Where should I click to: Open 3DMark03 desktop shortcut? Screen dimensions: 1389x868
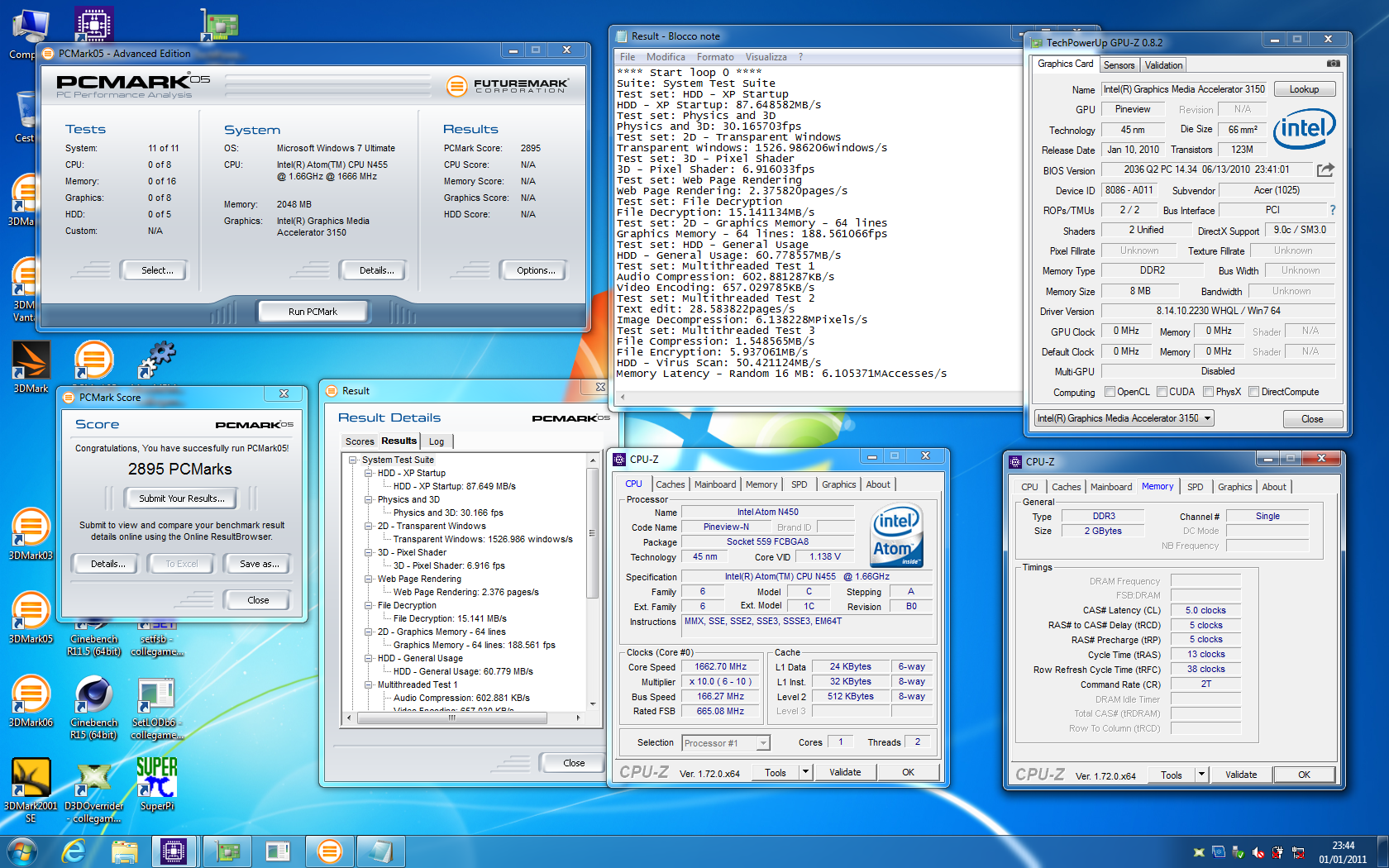pos(31,533)
